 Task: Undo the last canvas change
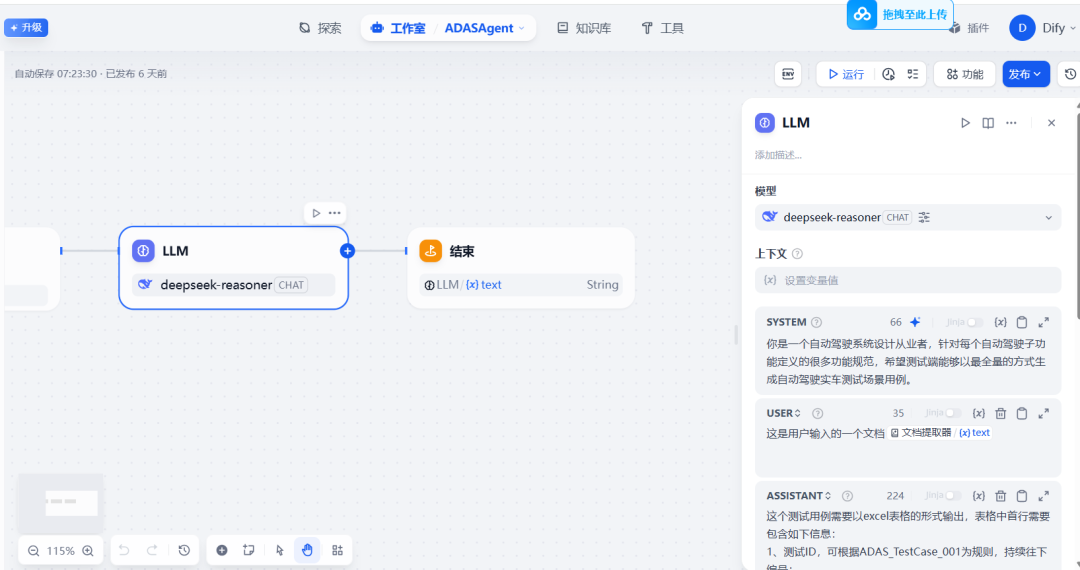point(124,550)
